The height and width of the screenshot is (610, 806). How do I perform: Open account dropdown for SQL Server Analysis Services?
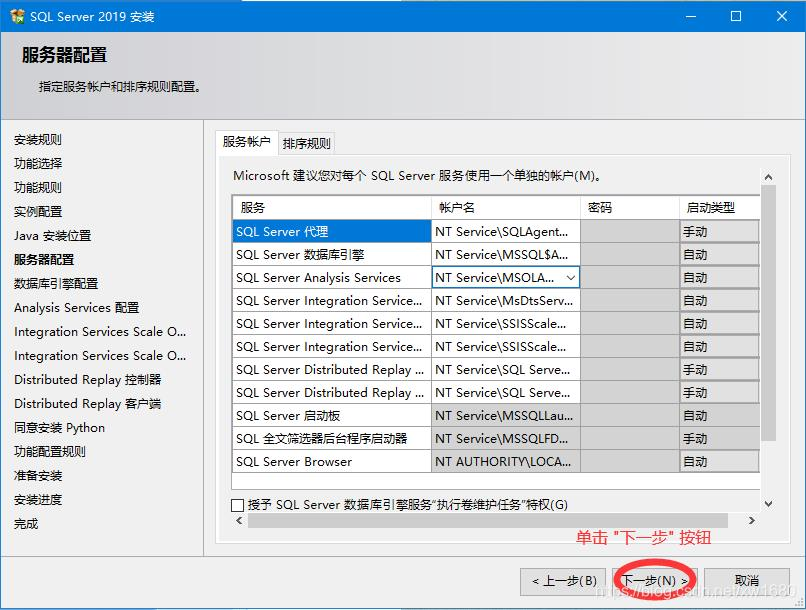pyautogui.click(x=571, y=278)
